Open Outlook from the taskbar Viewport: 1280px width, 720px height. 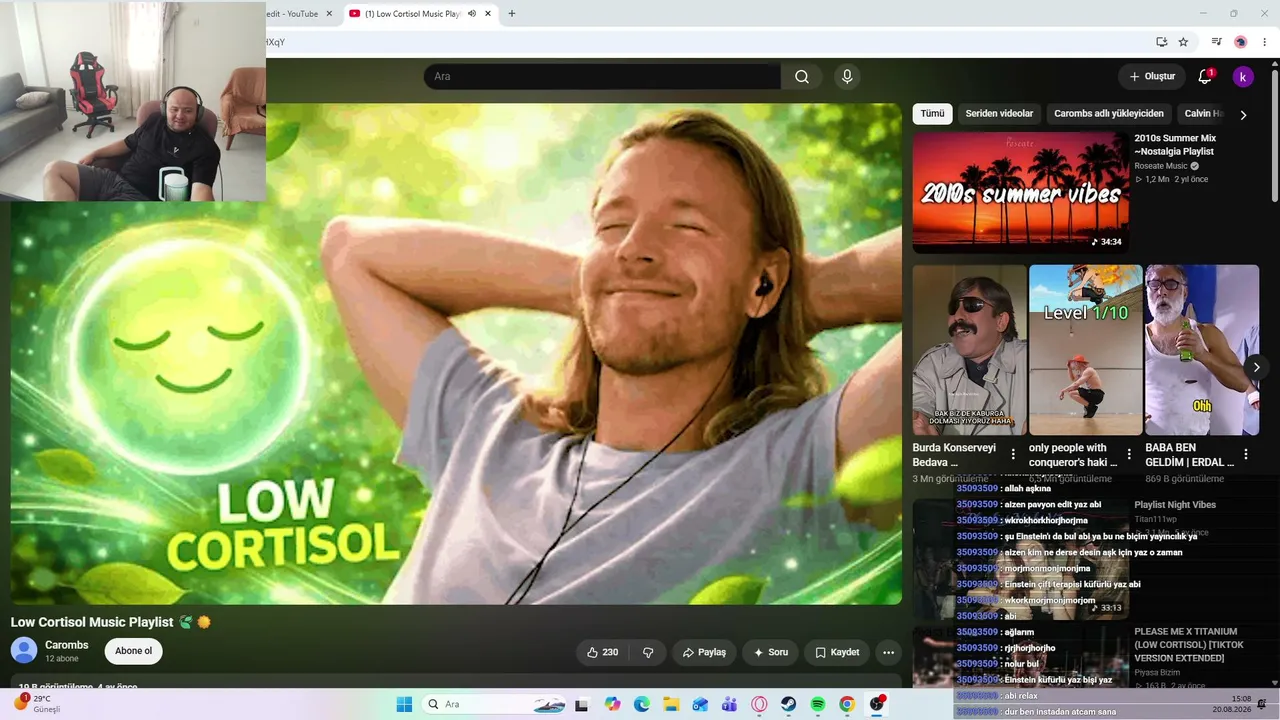point(700,704)
